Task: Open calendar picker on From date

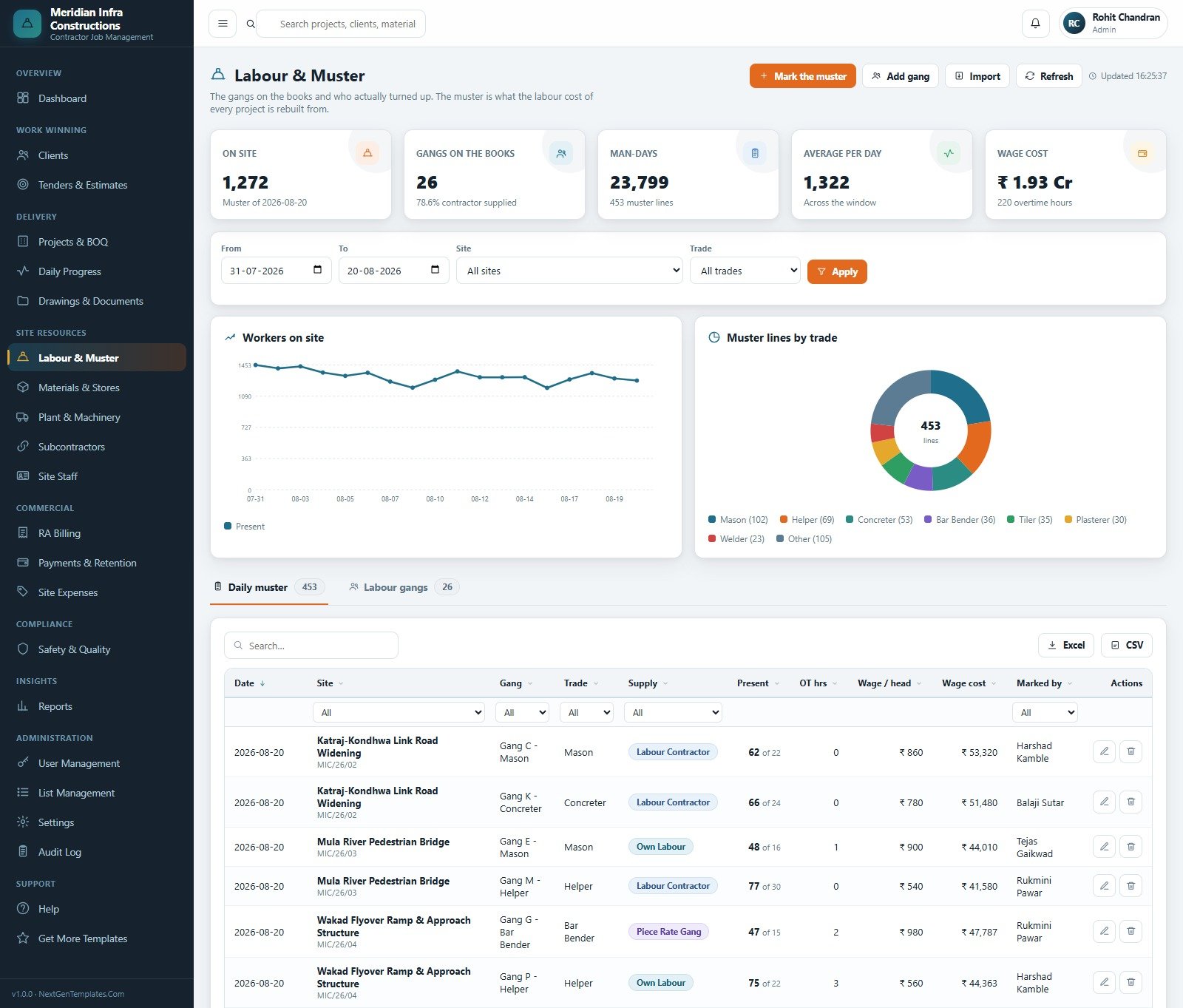Action: (317, 270)
